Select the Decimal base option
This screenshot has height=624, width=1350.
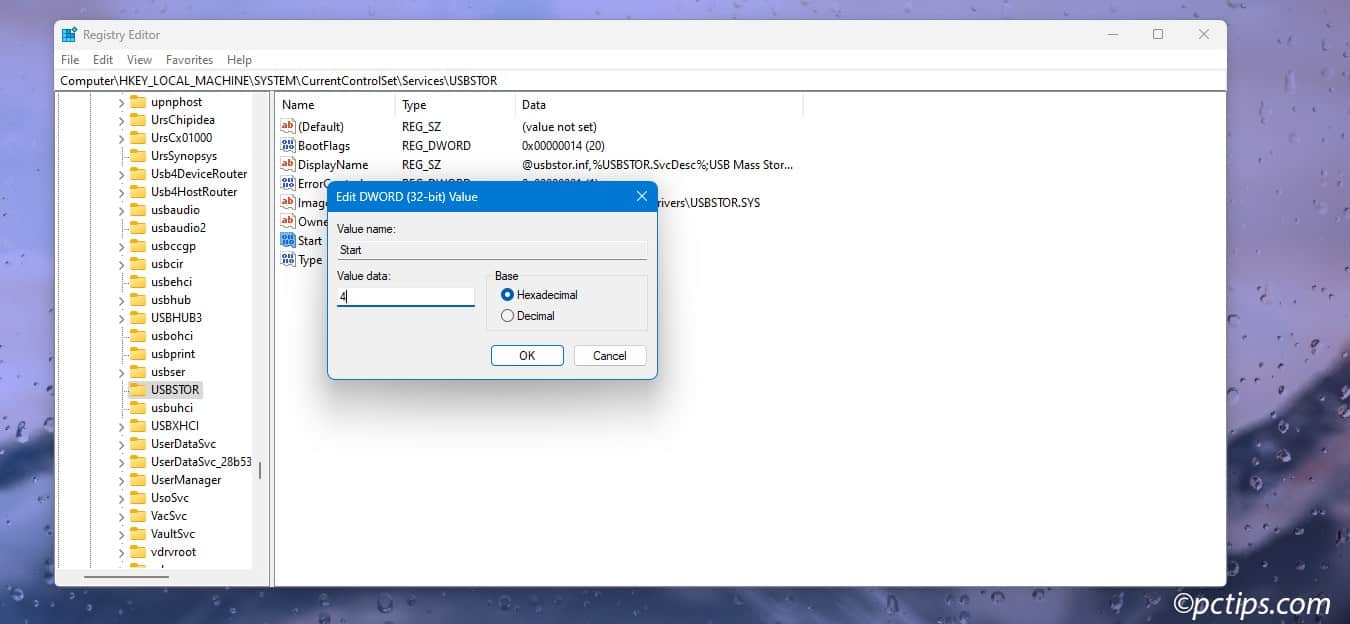pyautogui.click(x=507, y=316)
